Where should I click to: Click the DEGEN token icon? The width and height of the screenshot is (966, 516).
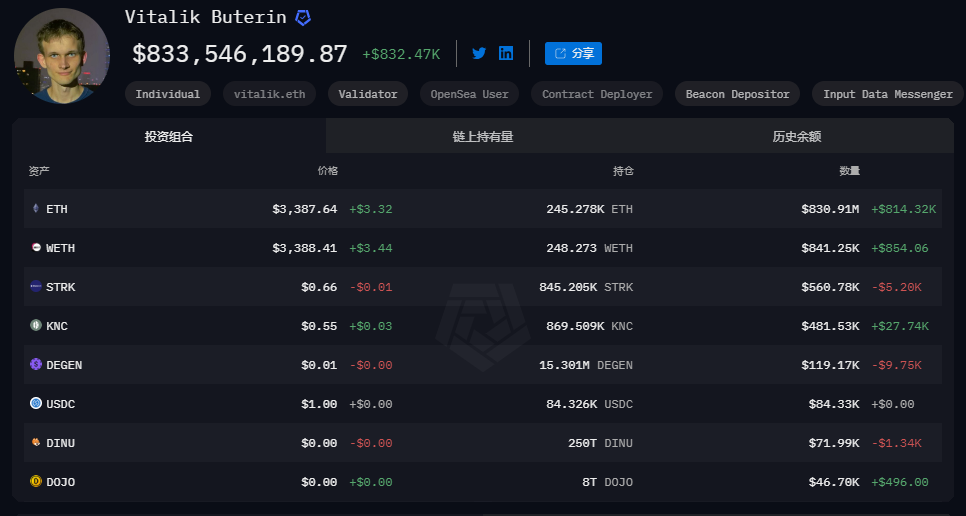pos(36,365)
